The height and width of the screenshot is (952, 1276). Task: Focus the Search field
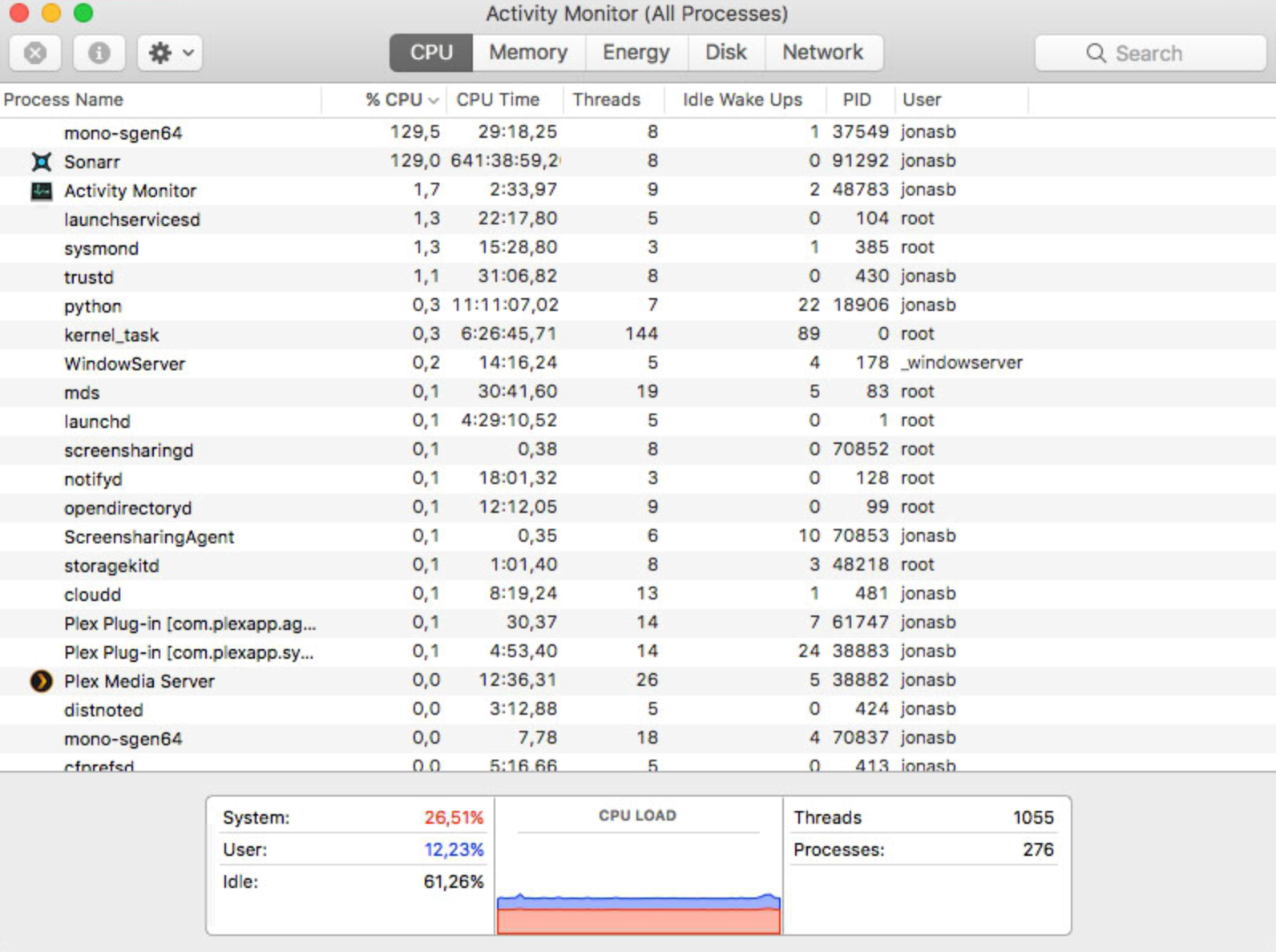coord(1150,53)
